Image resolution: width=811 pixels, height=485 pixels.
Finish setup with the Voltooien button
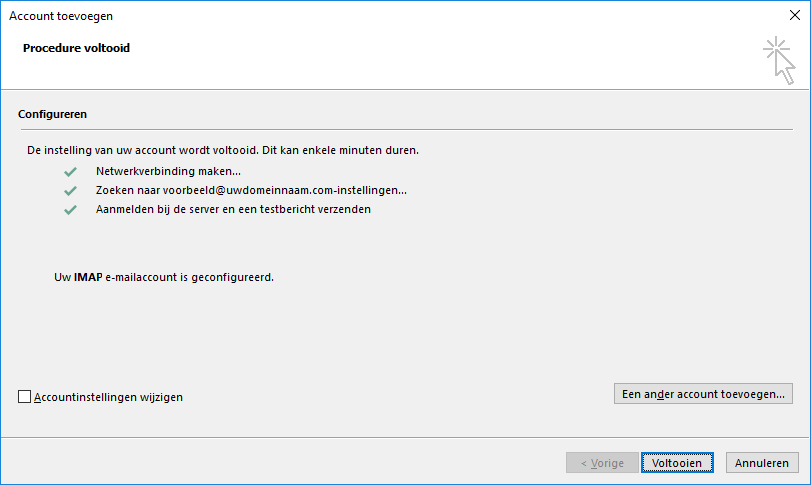[x=677, y=462]
